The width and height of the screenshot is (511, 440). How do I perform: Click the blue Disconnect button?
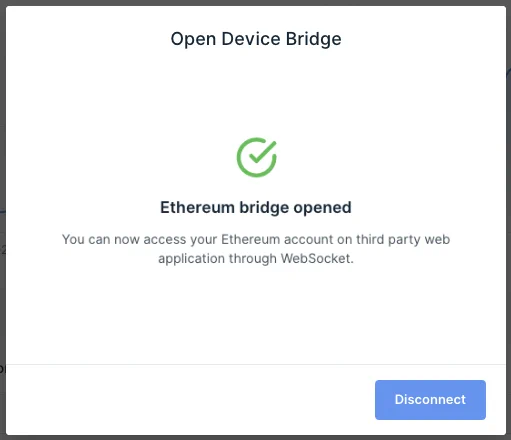click(x=430, y=400)
